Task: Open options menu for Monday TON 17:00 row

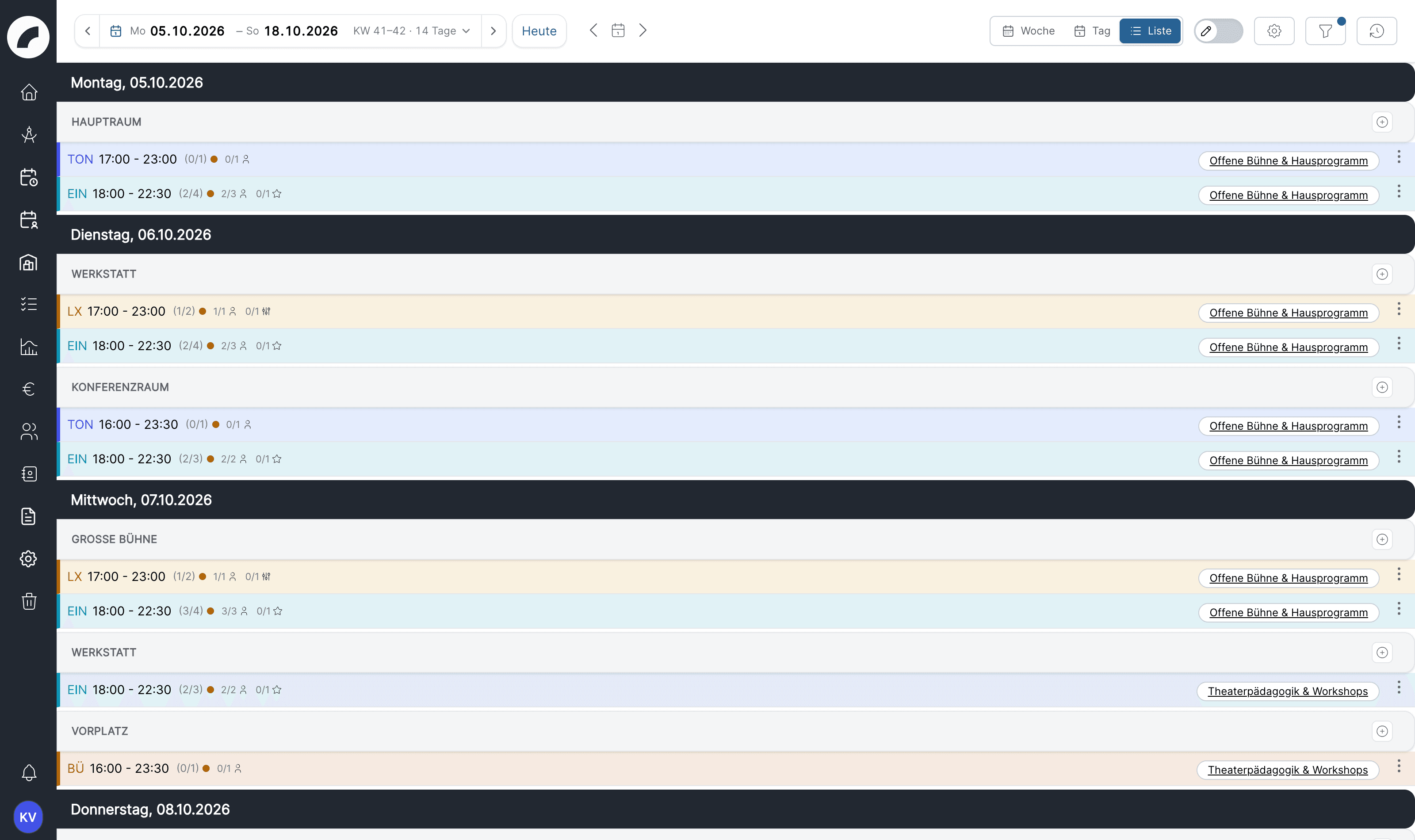Action: pyautogui.click(x=1399, y=157)
